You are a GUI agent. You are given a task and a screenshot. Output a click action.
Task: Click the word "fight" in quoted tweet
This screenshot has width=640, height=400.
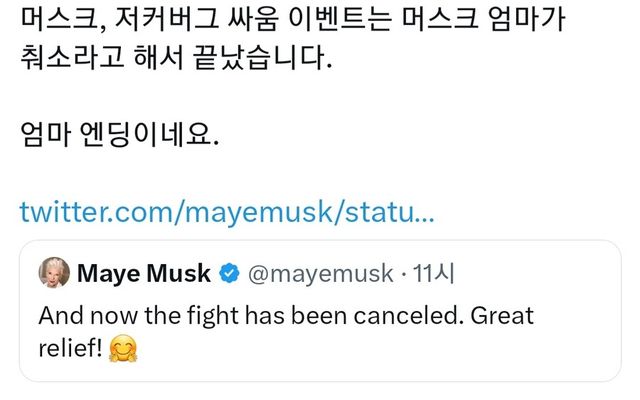208,316
